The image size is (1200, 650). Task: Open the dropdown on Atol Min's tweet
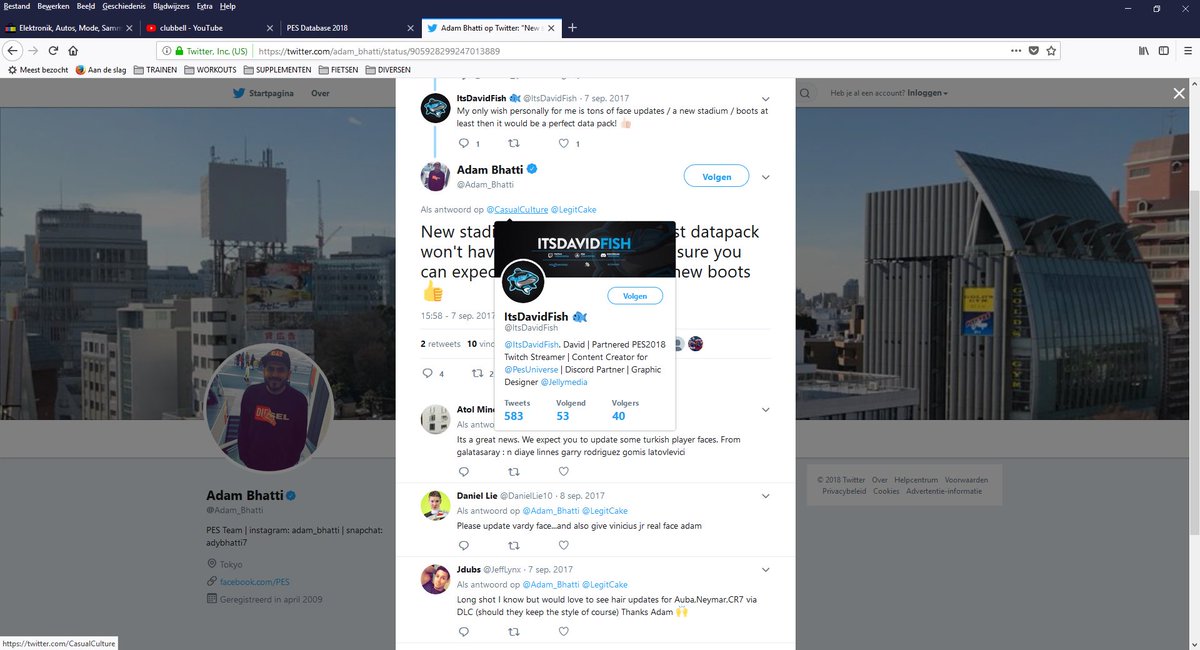pyautogui.click(x=765, y=409)
